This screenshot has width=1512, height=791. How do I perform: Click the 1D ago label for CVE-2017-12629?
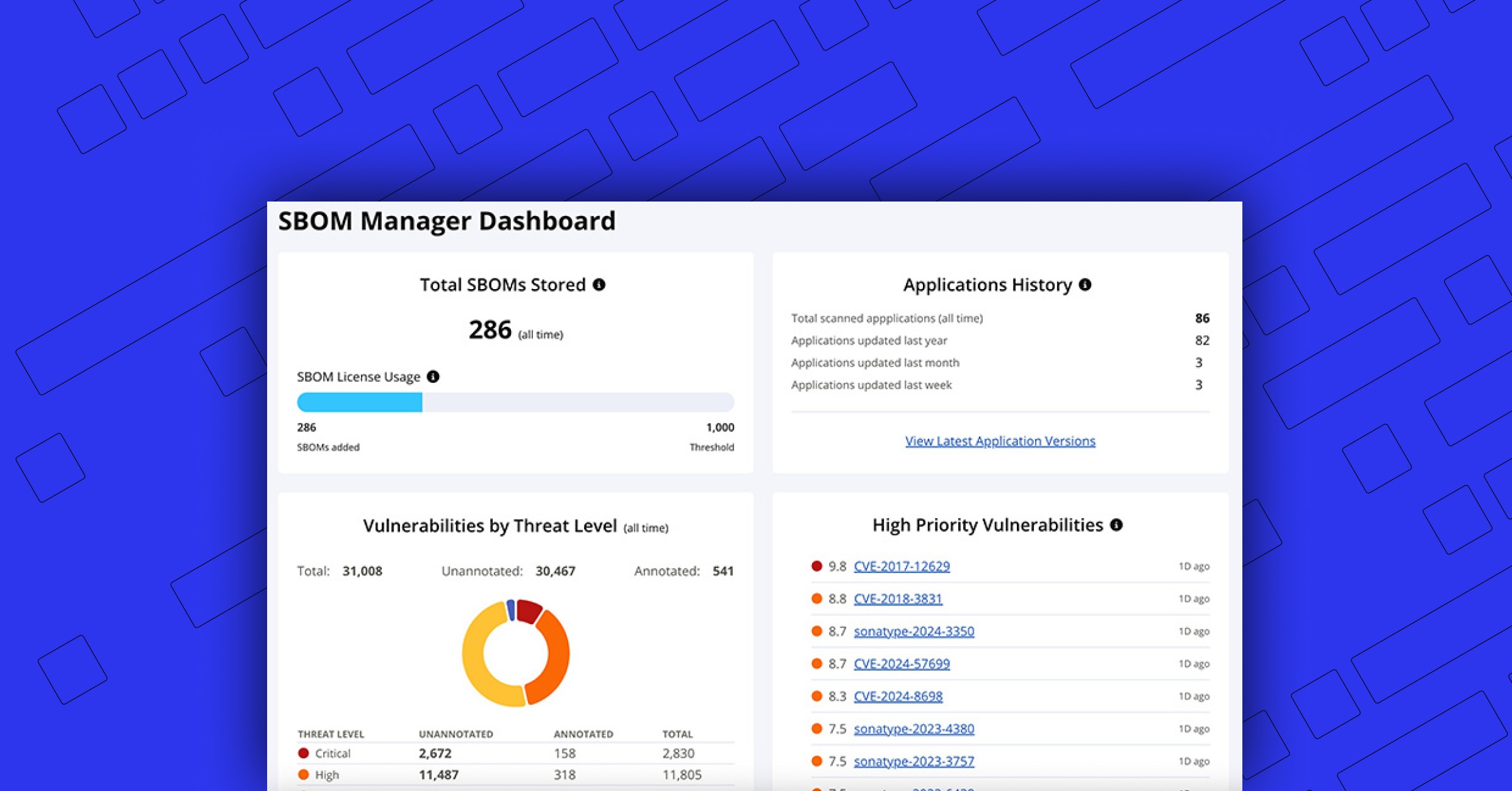(x=1194, y=566)
